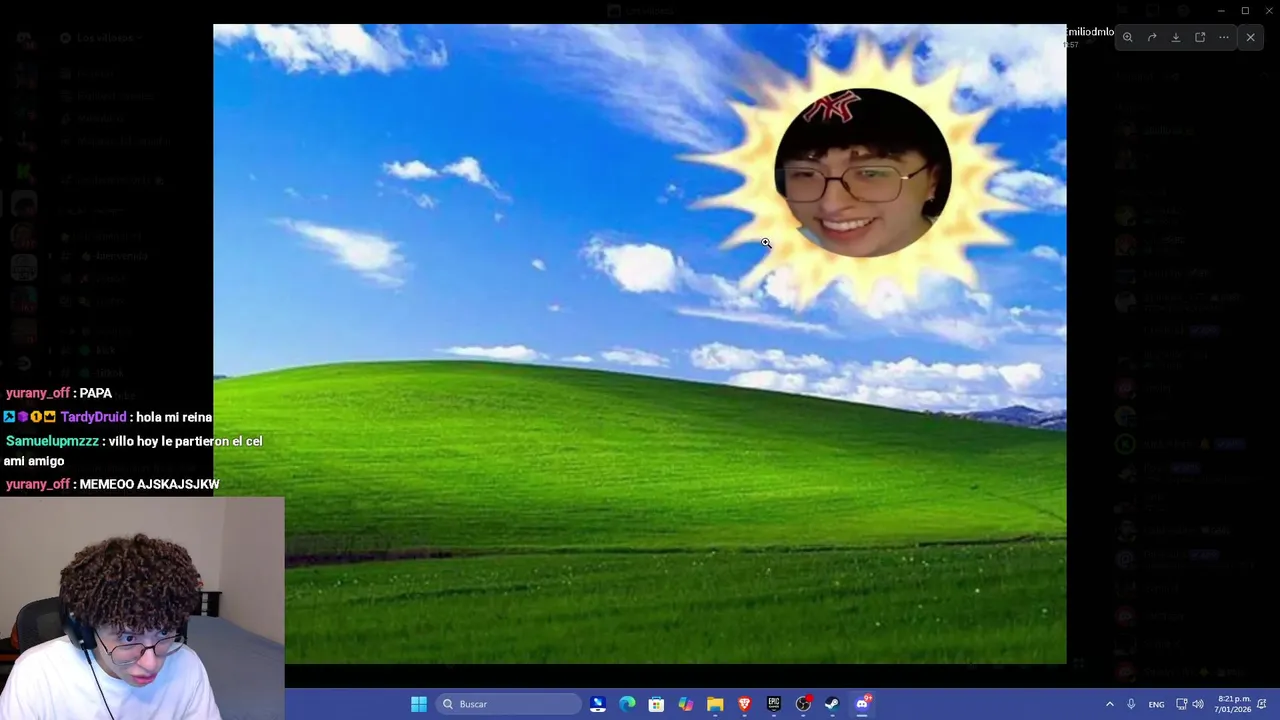Click the Emiliodmlo sender name
1280x720 pixels.
point(1090,32)
